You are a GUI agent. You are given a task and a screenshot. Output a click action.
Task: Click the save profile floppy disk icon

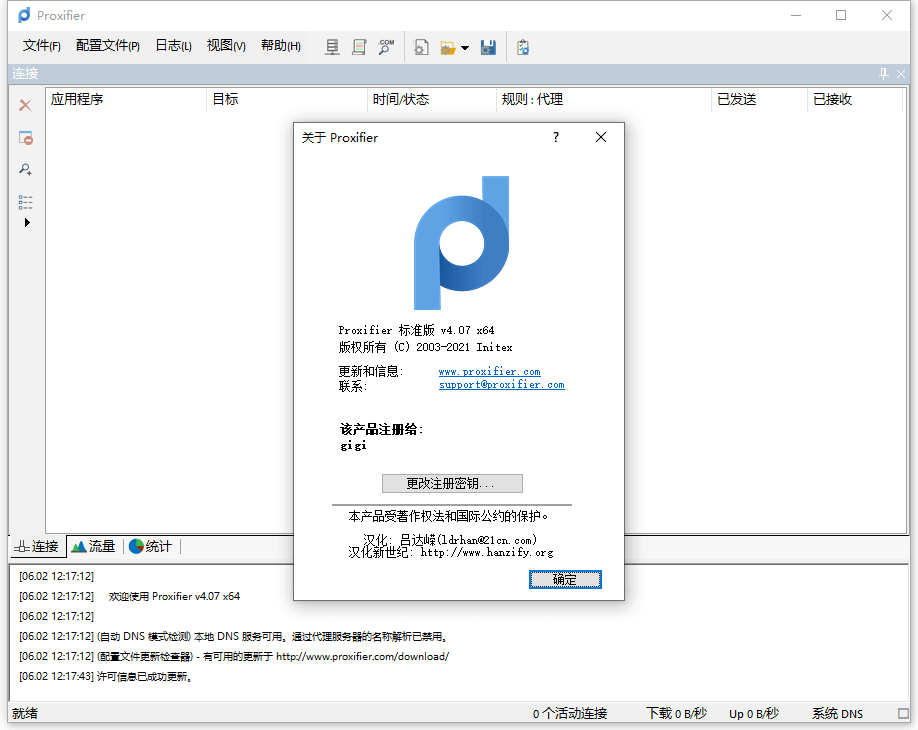[488, 47]
